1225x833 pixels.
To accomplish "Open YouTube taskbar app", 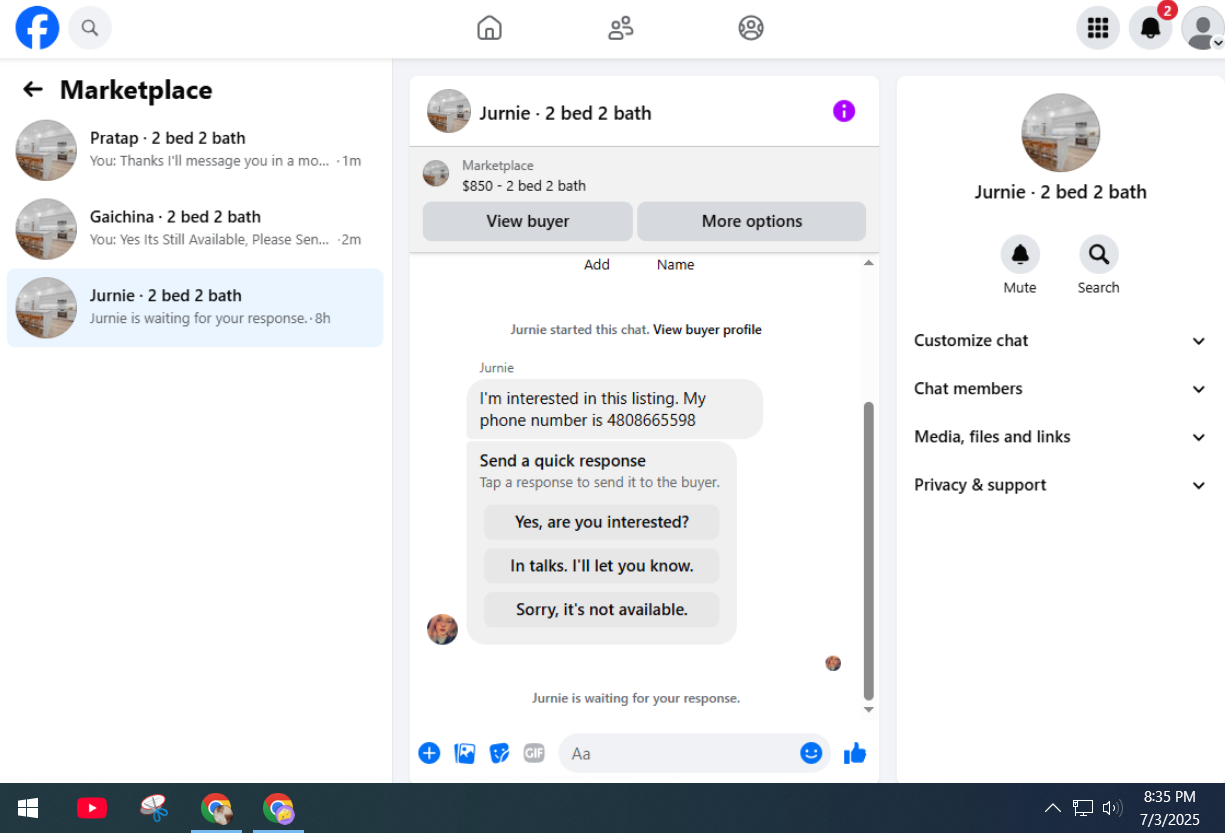I will (92, 808).
